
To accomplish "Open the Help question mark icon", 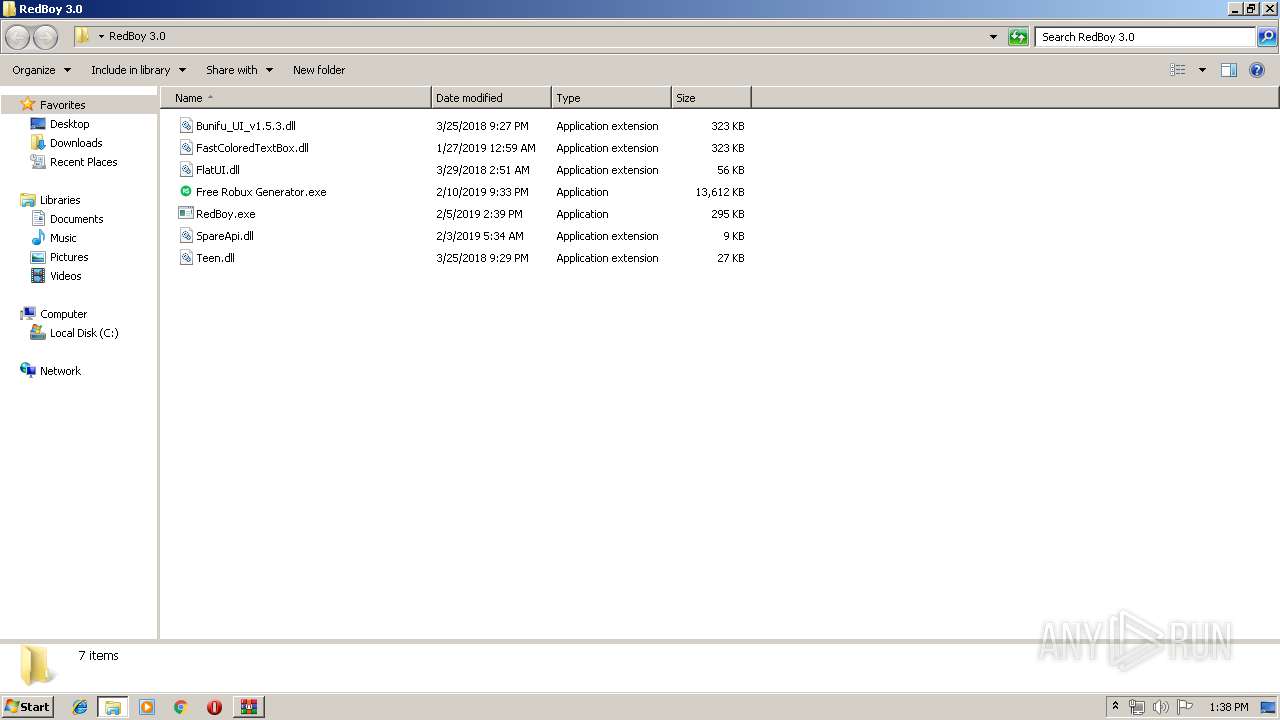I will (x=1257, y=70).
